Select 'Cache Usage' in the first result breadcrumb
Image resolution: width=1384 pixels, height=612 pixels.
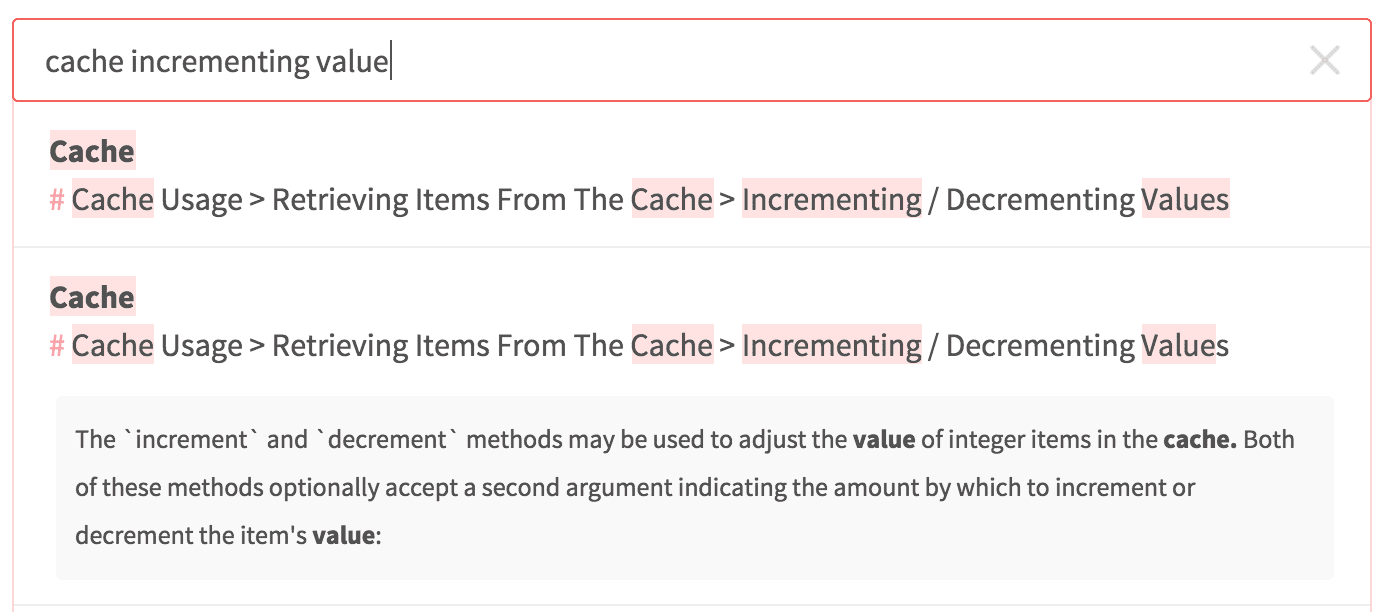point(157,200)
